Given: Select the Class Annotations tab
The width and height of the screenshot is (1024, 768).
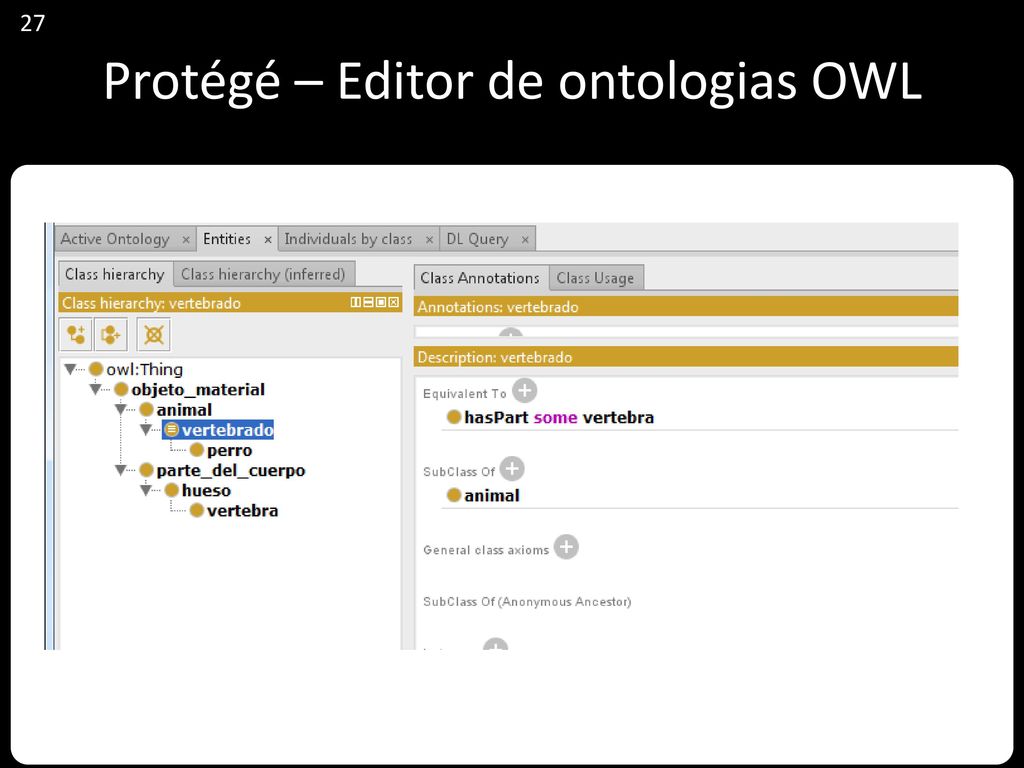Looking at the screenshot, I should [x=480, y=278].
